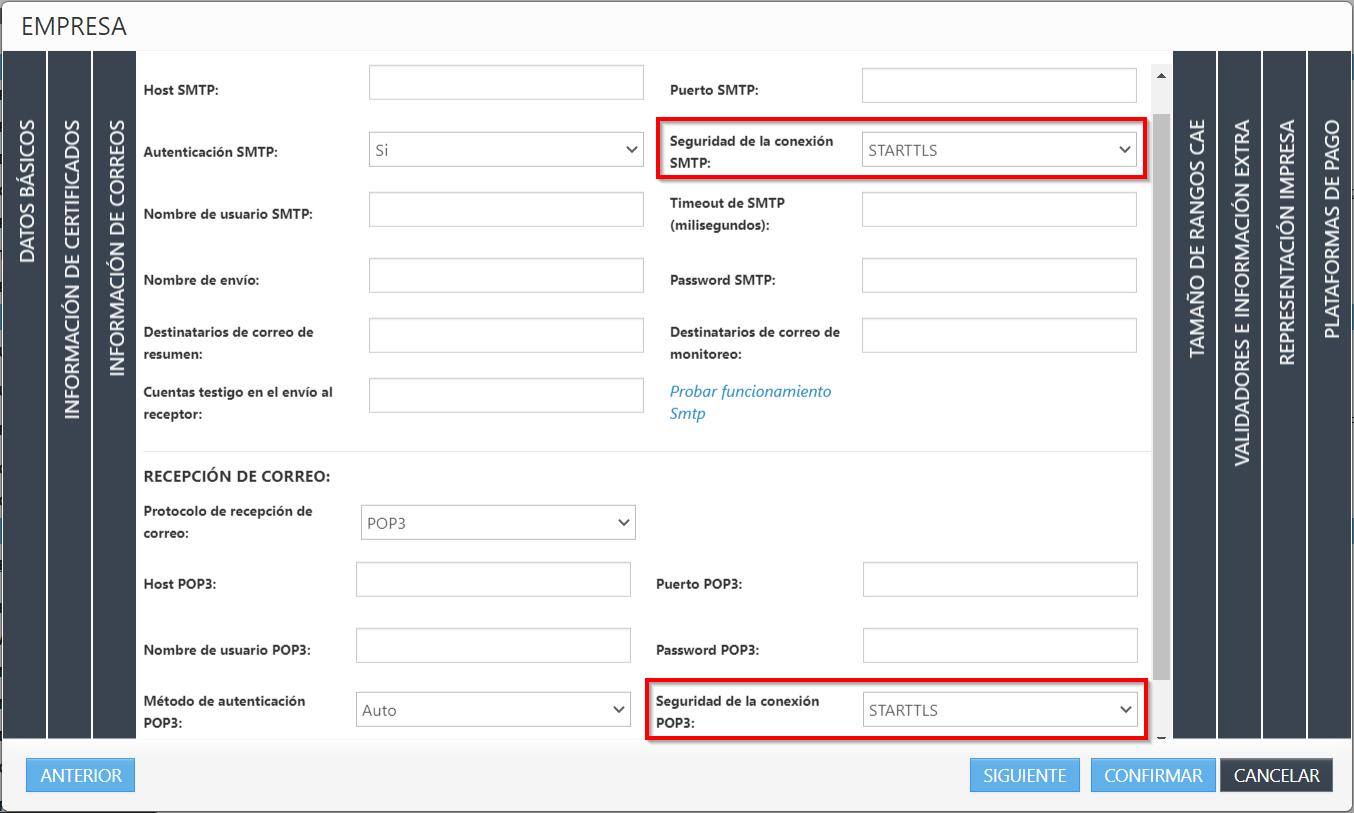Confirm the form with Confirmar button

[1153, 775]
